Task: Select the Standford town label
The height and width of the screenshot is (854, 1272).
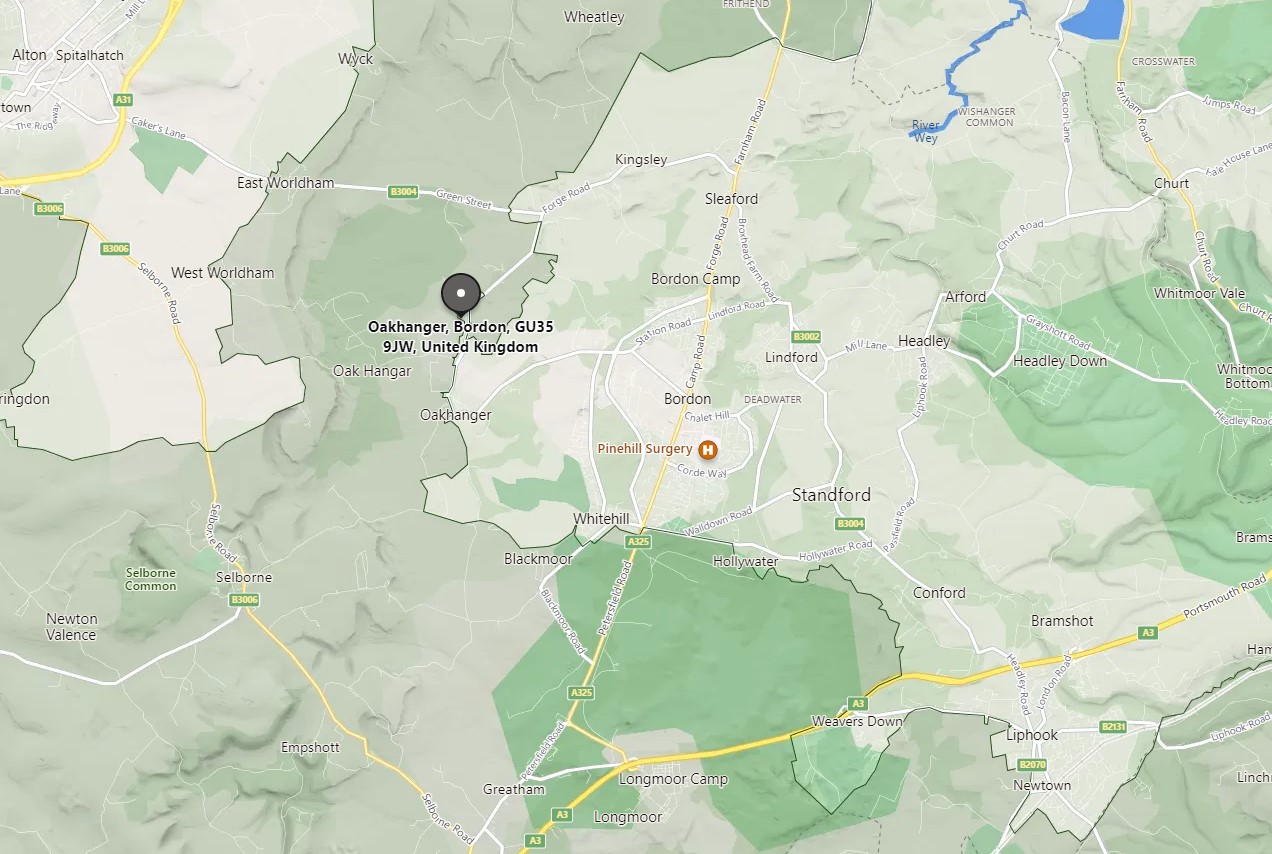Action: (831, 495)
